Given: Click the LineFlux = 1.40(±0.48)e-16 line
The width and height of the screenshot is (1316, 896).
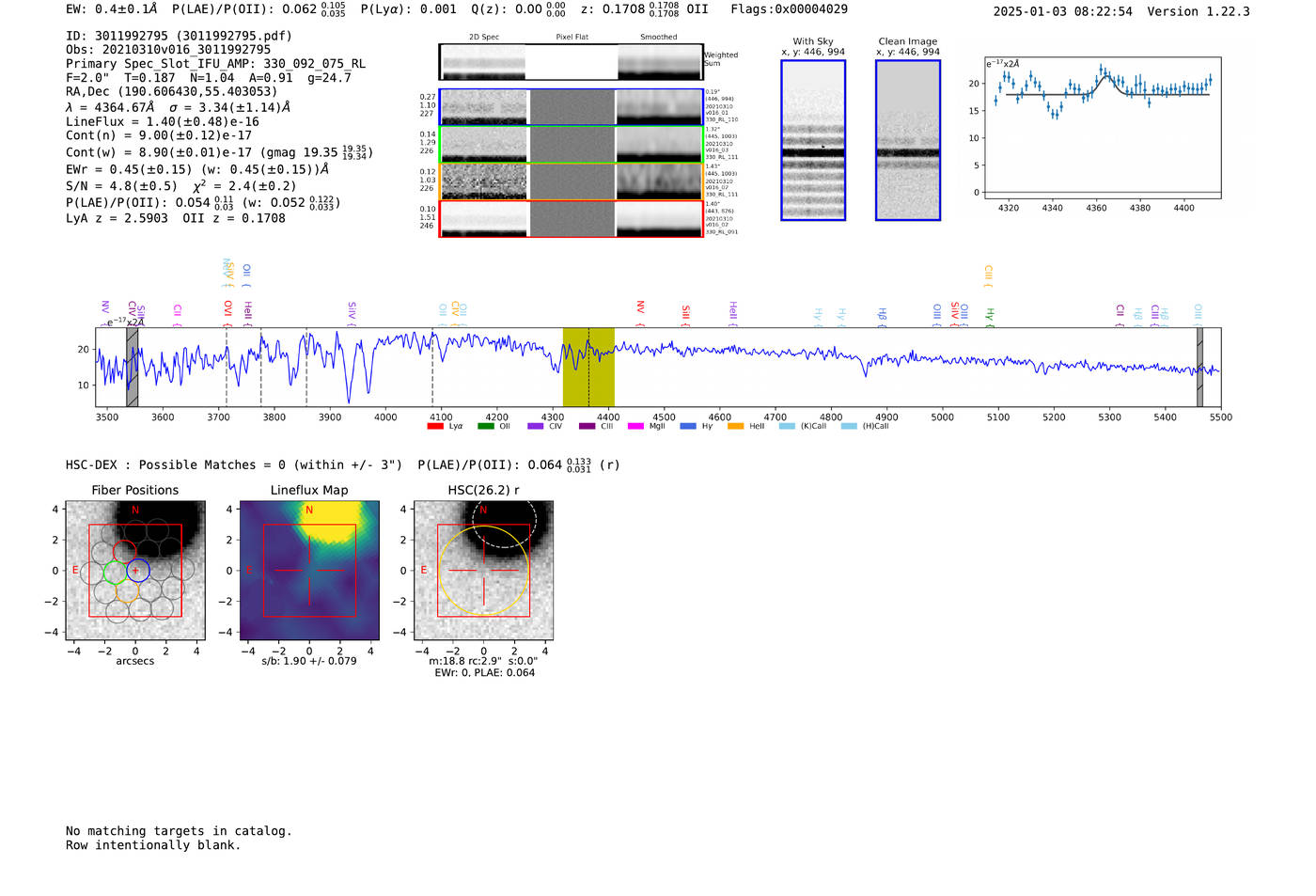Looking at the screenshot, I should (163, 122).
